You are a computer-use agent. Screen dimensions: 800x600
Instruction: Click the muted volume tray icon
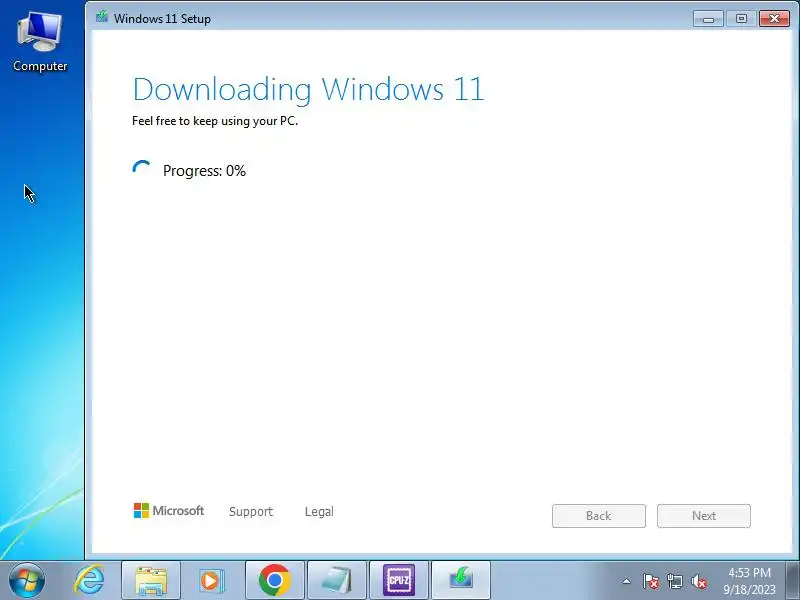click(698, 581)
